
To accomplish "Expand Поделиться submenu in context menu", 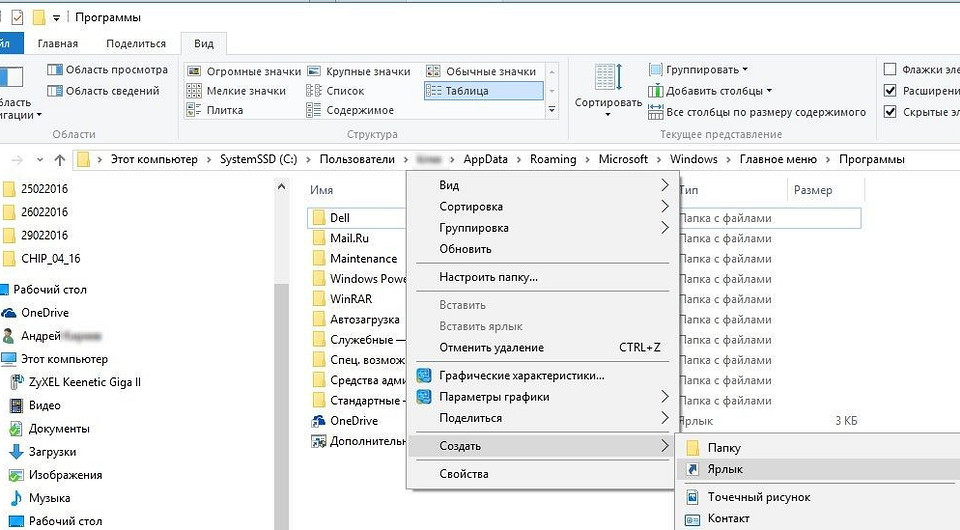I will [x=664, y=418].
